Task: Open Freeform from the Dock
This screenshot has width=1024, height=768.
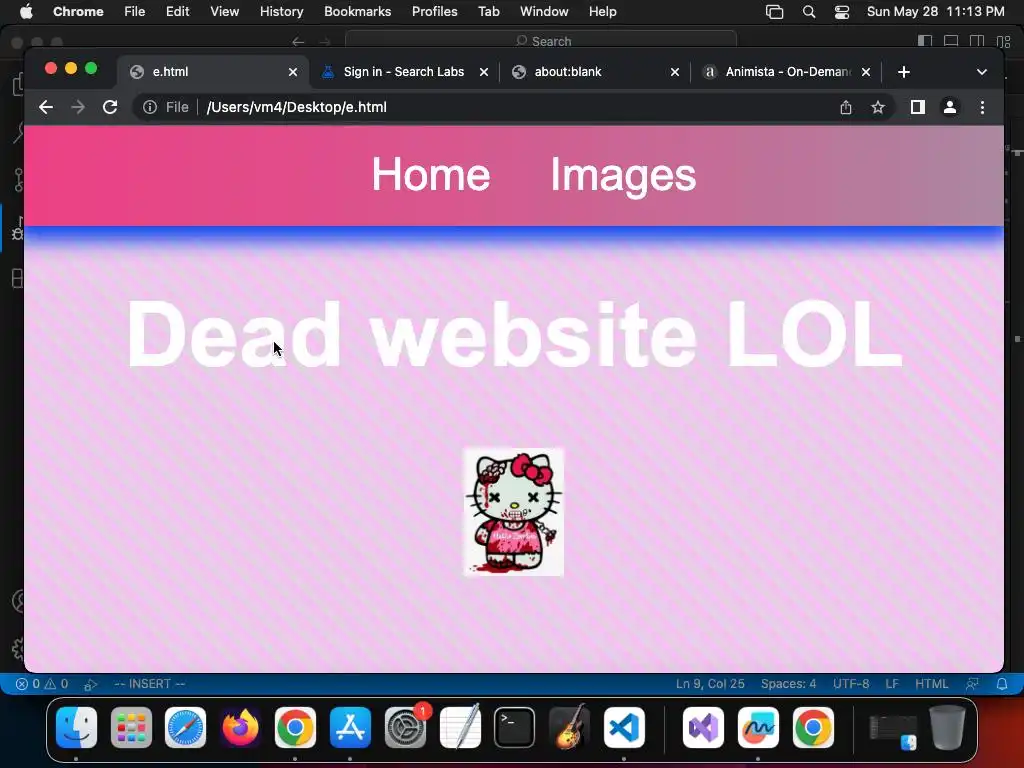Action: pos(758,727)
